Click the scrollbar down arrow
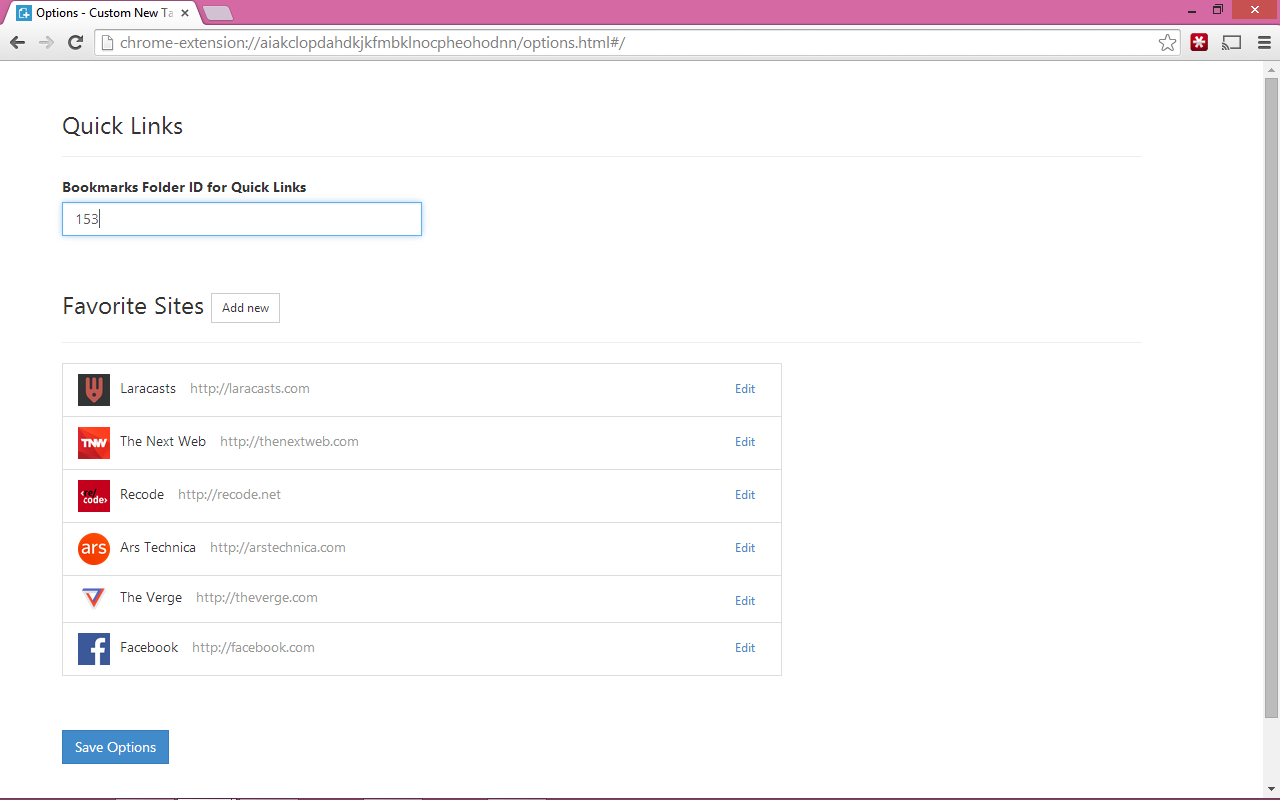The height and width of the screenshot is (800, 1280). (x=1271, y=792)
